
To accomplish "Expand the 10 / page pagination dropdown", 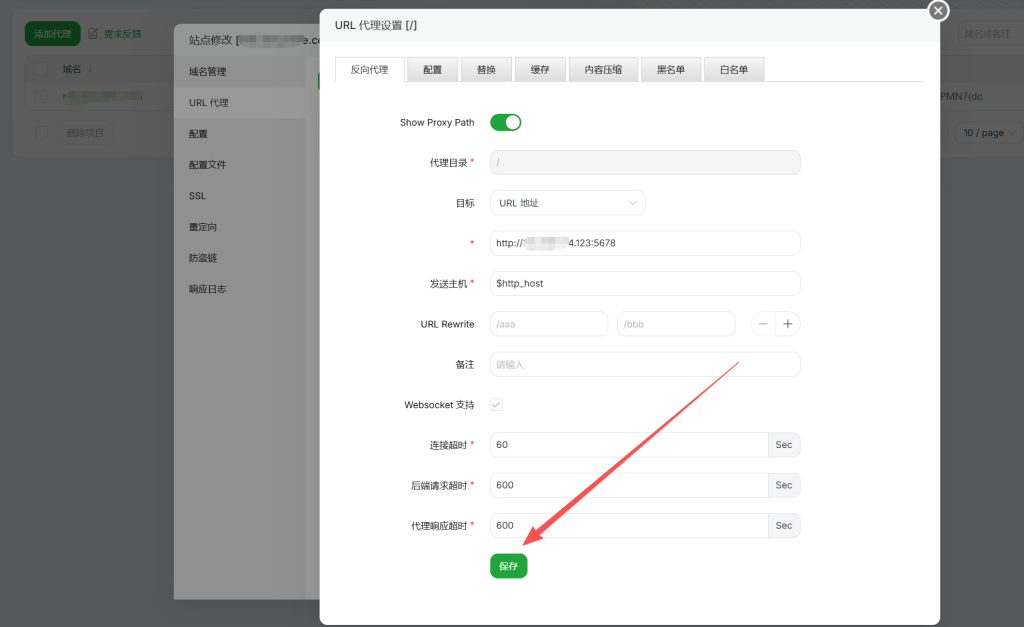I will [989, 133].
